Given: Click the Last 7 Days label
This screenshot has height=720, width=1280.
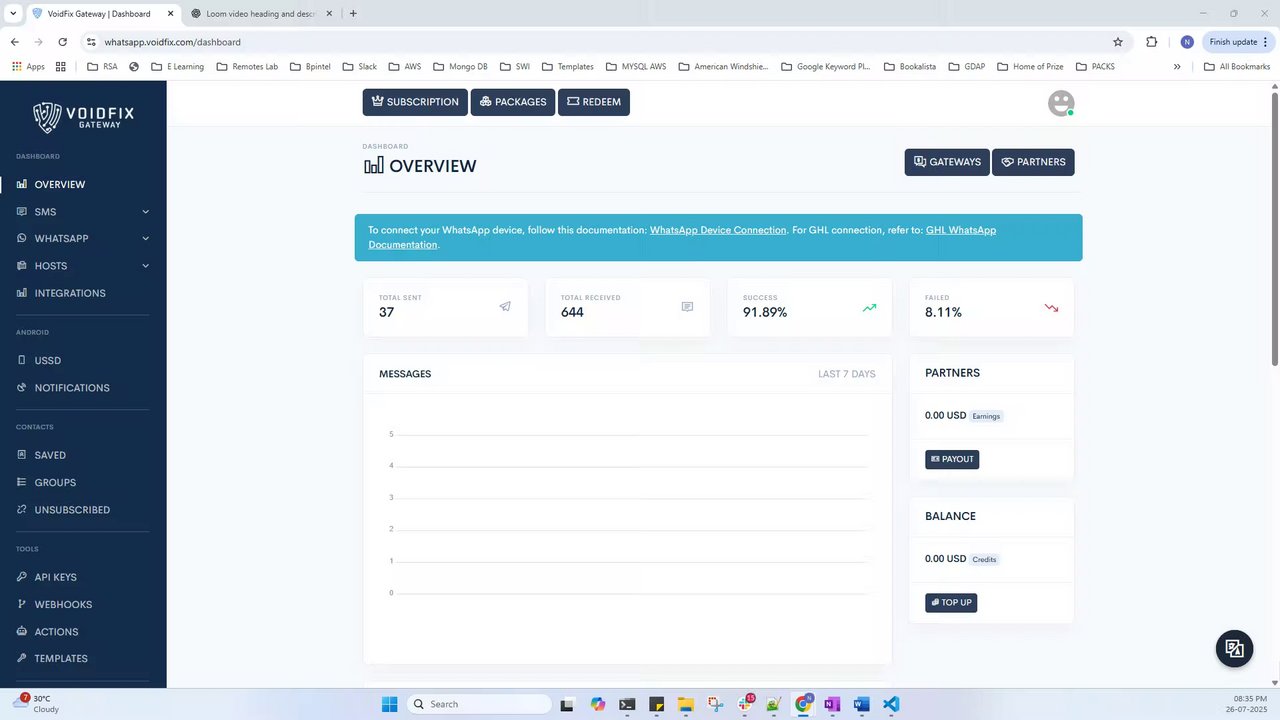Looking at the screenshot, I should pos(846,374).
